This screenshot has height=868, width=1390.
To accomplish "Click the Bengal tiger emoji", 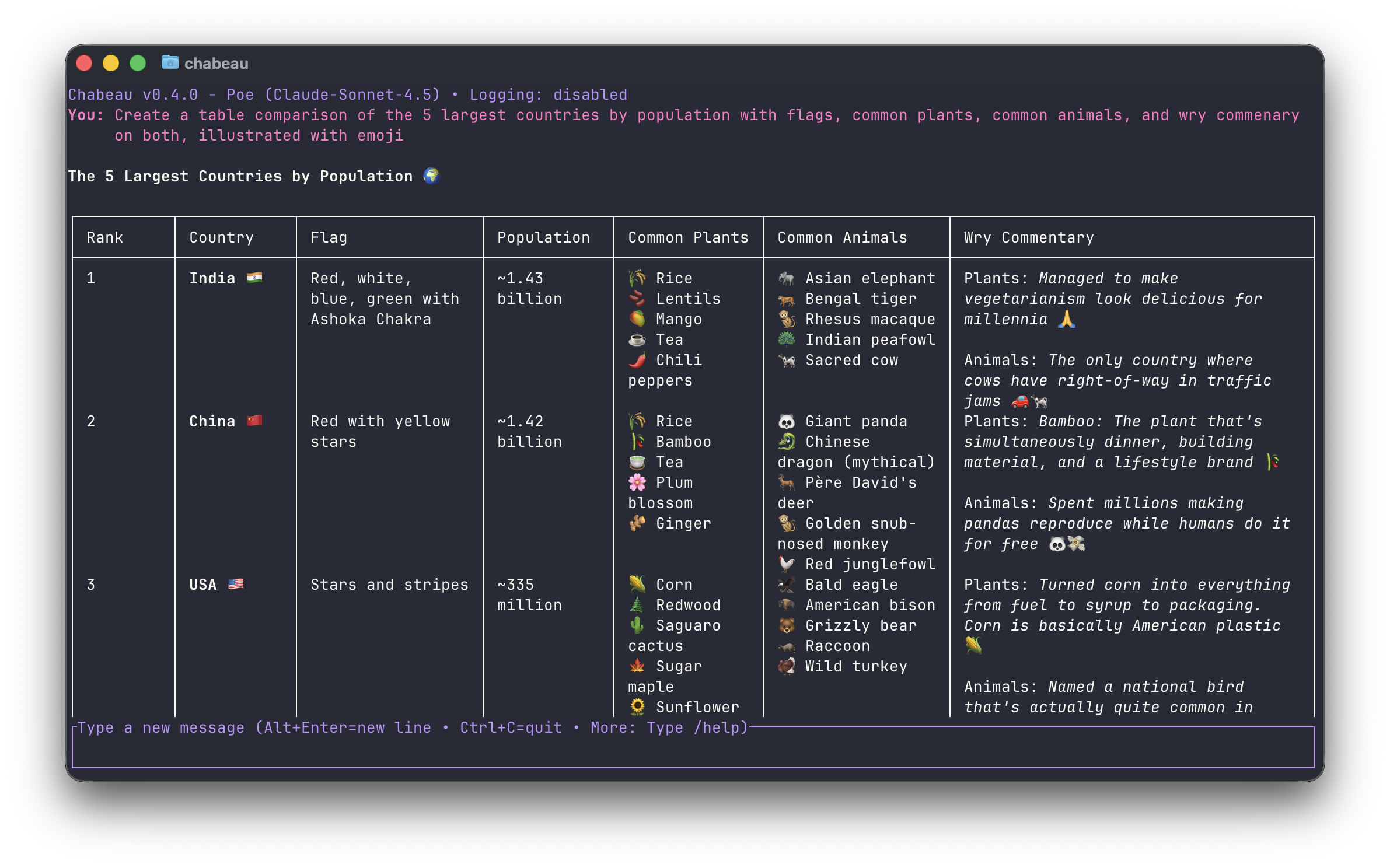I will 787,299.
